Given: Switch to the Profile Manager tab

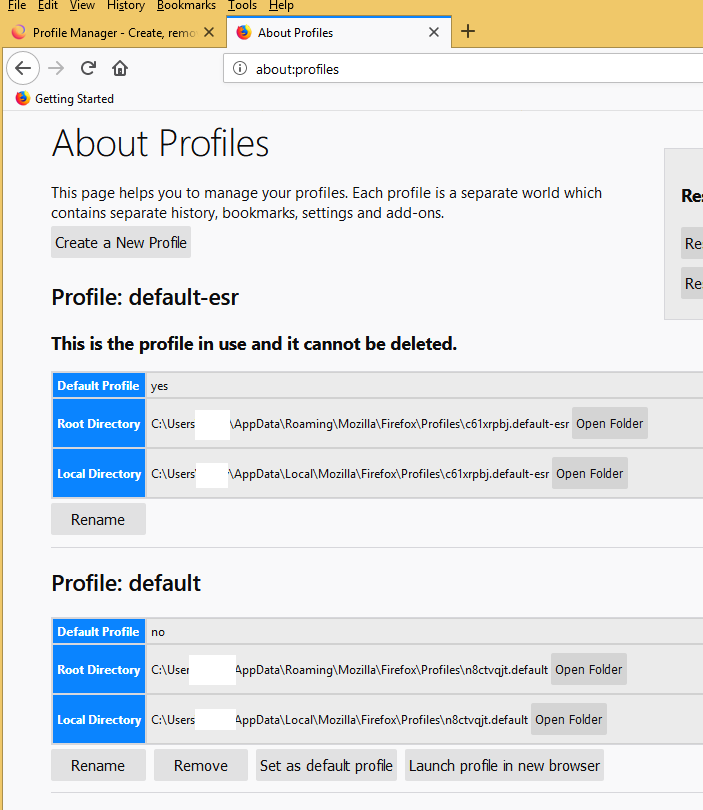Looking at the screenshot, I should pos(114,33).
